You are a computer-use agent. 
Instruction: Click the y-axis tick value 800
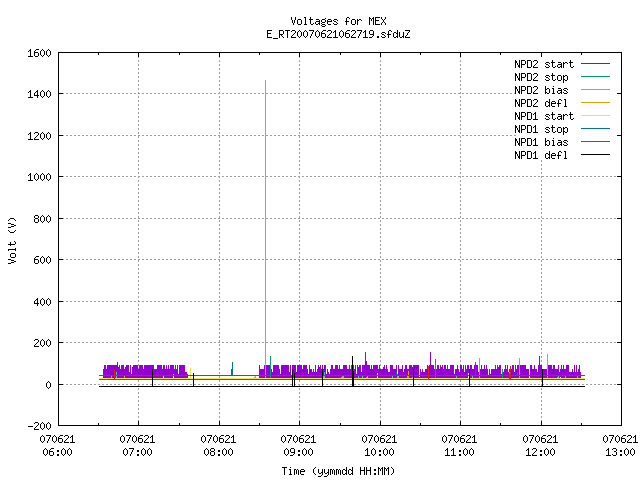point(42,219)
